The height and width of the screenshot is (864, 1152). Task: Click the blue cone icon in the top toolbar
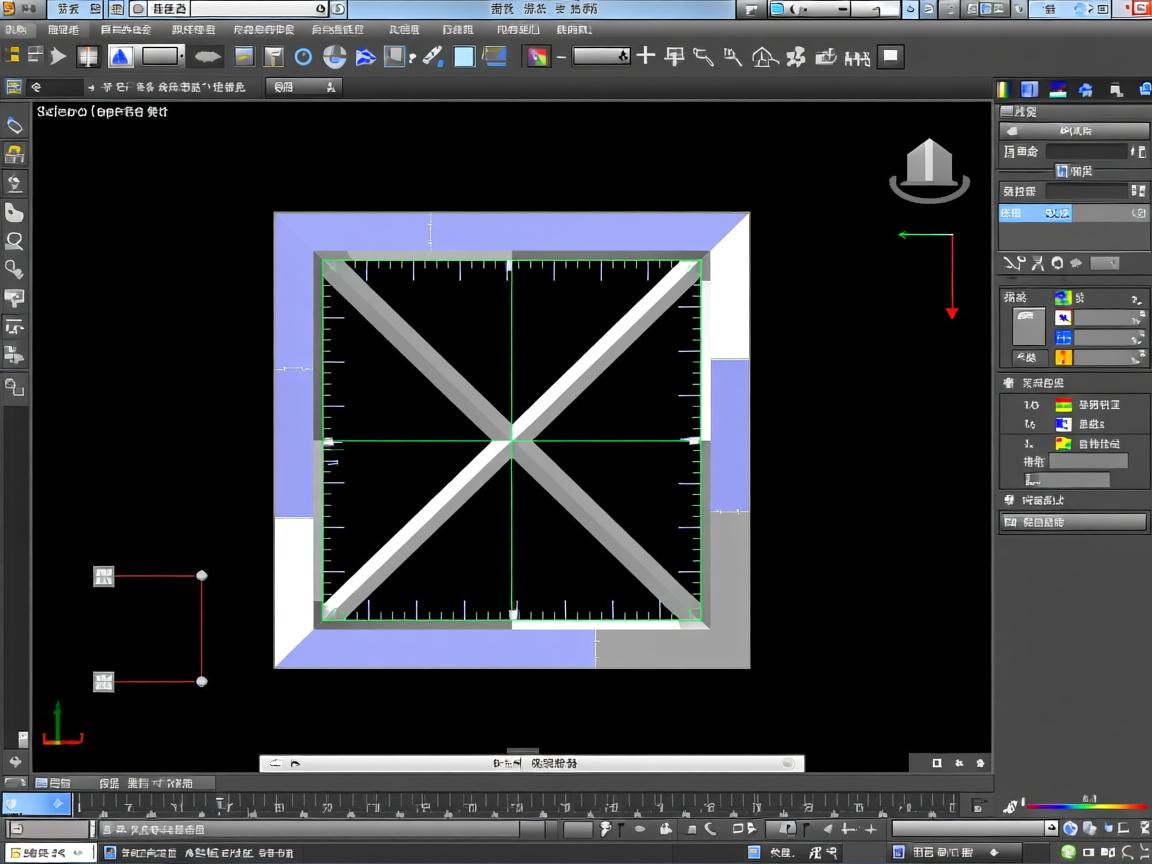[121, 56]
